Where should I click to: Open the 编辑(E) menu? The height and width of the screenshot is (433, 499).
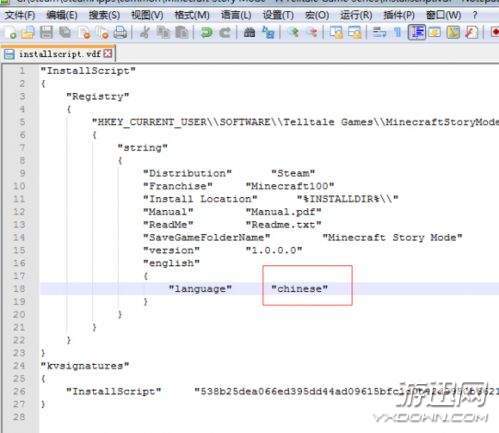pos(62,15)
